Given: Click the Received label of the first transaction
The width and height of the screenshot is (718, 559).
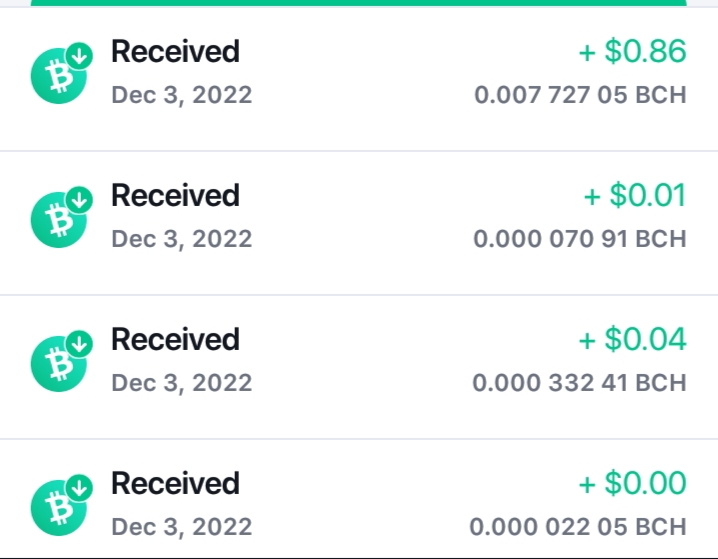Looking at the screenshot, I should [x=175, y=51].
